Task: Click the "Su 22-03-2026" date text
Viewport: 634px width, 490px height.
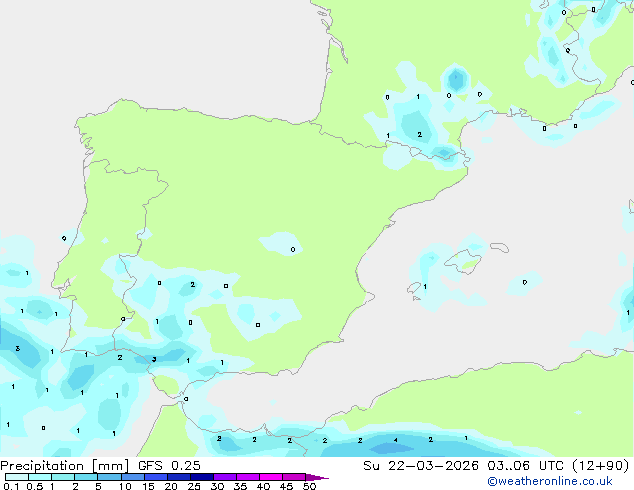Action: tap(421, 466)
